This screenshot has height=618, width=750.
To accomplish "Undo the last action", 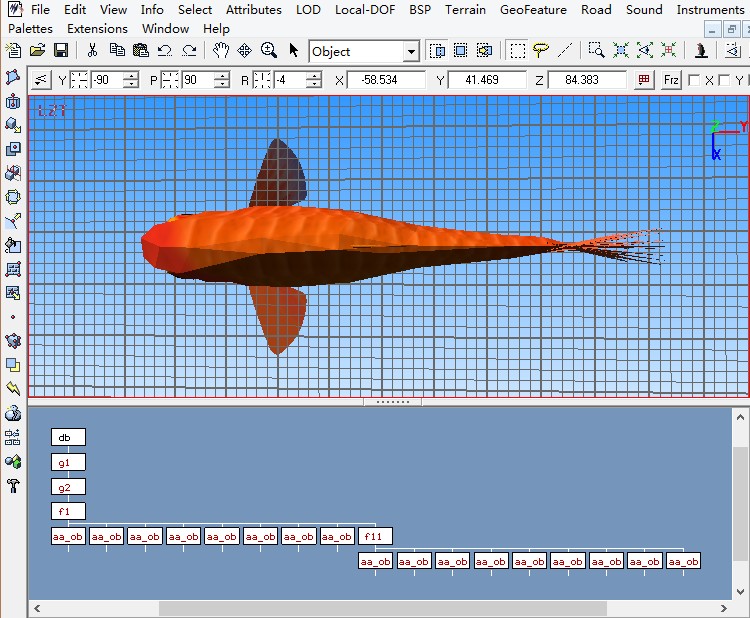I will [x=165, y=50].
